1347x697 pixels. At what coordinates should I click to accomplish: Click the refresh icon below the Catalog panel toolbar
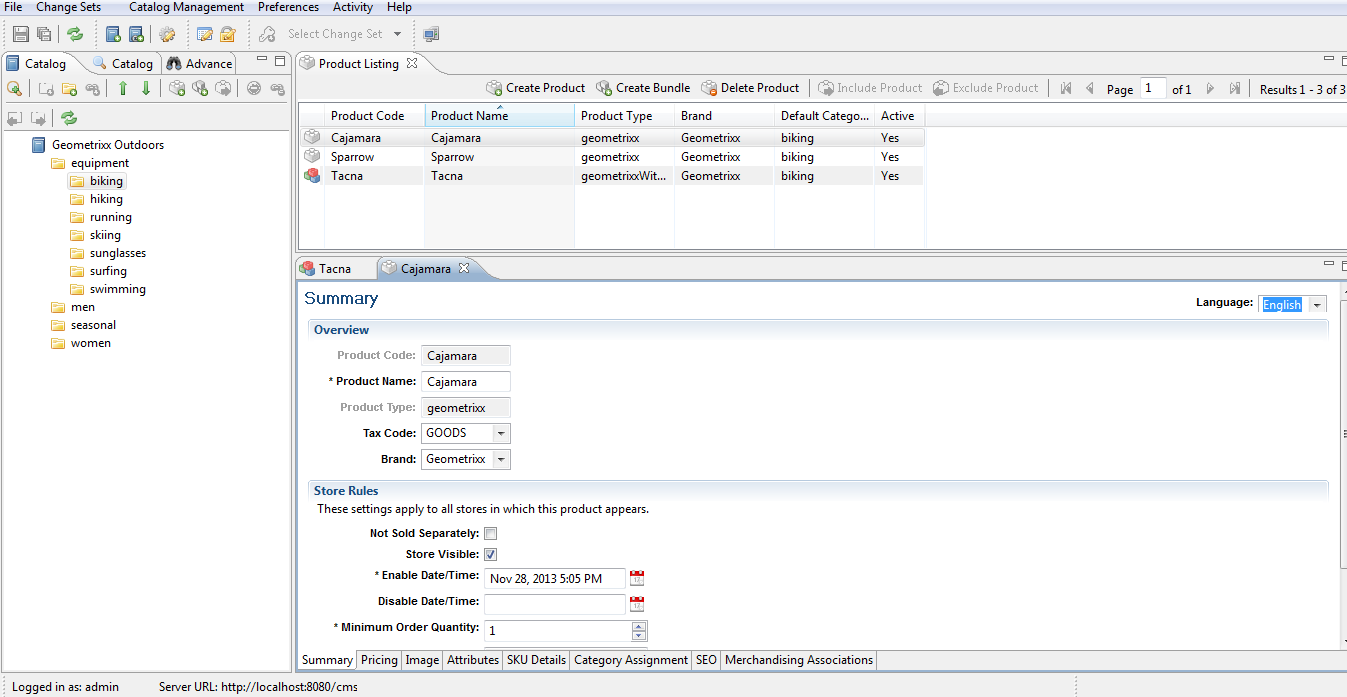[x=69, y=118]
